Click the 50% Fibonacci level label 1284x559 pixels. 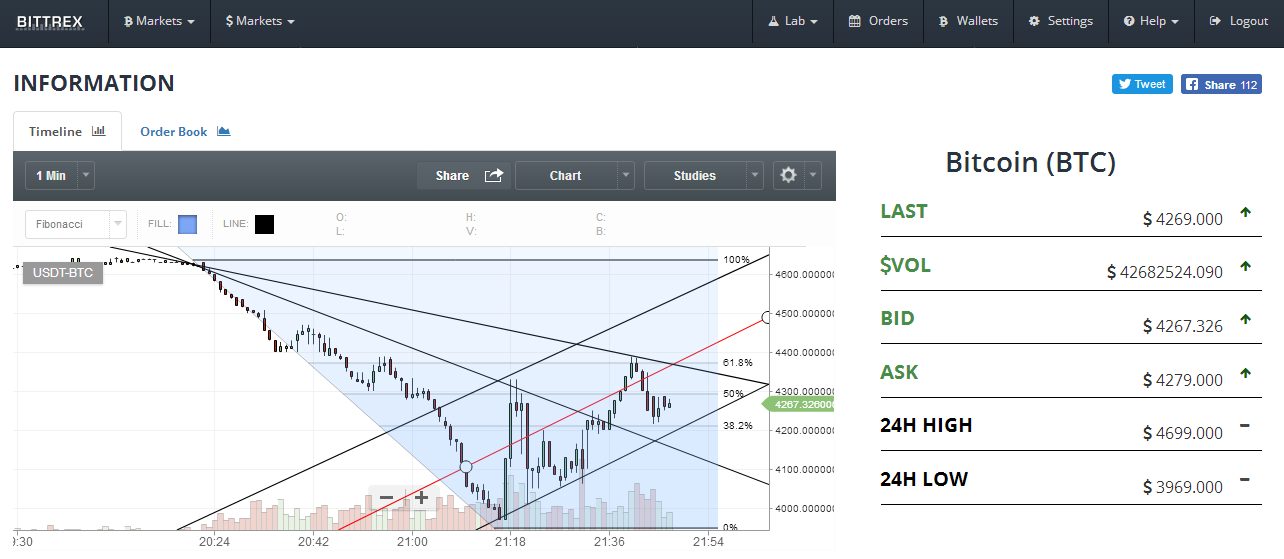(x=733, y=394)
